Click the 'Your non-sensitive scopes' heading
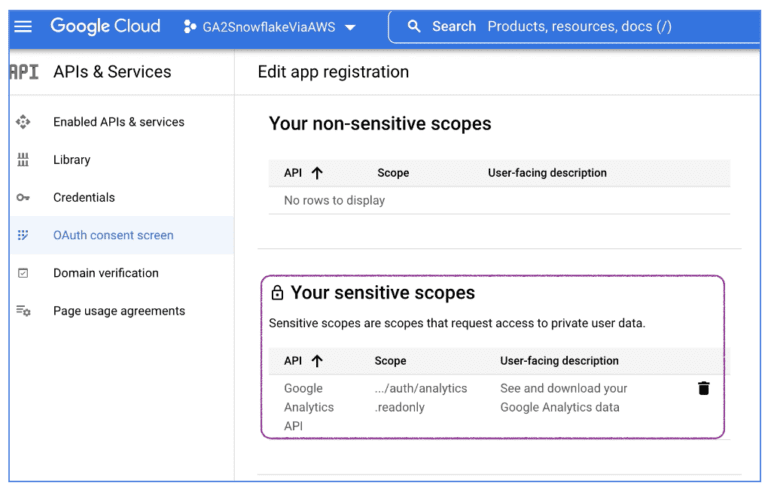The image size is (768, 492). (x=380, y=123)
